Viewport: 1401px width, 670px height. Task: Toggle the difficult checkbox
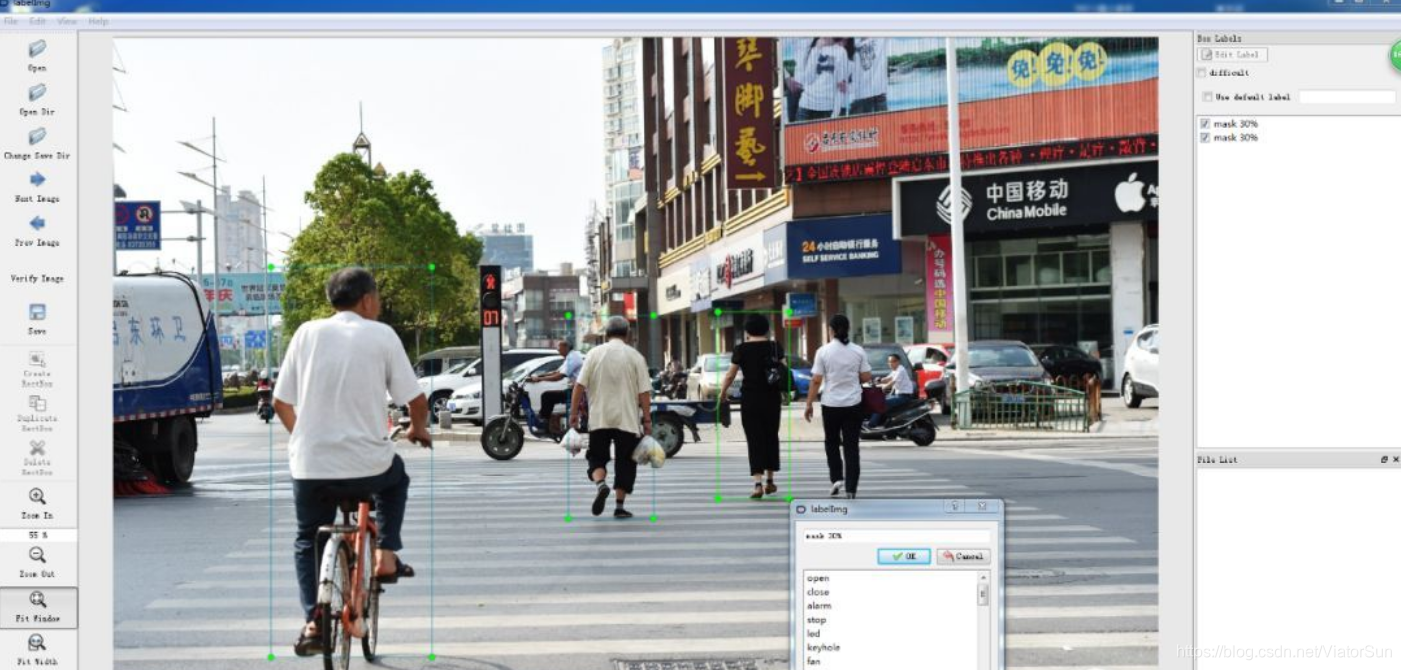1202,73
